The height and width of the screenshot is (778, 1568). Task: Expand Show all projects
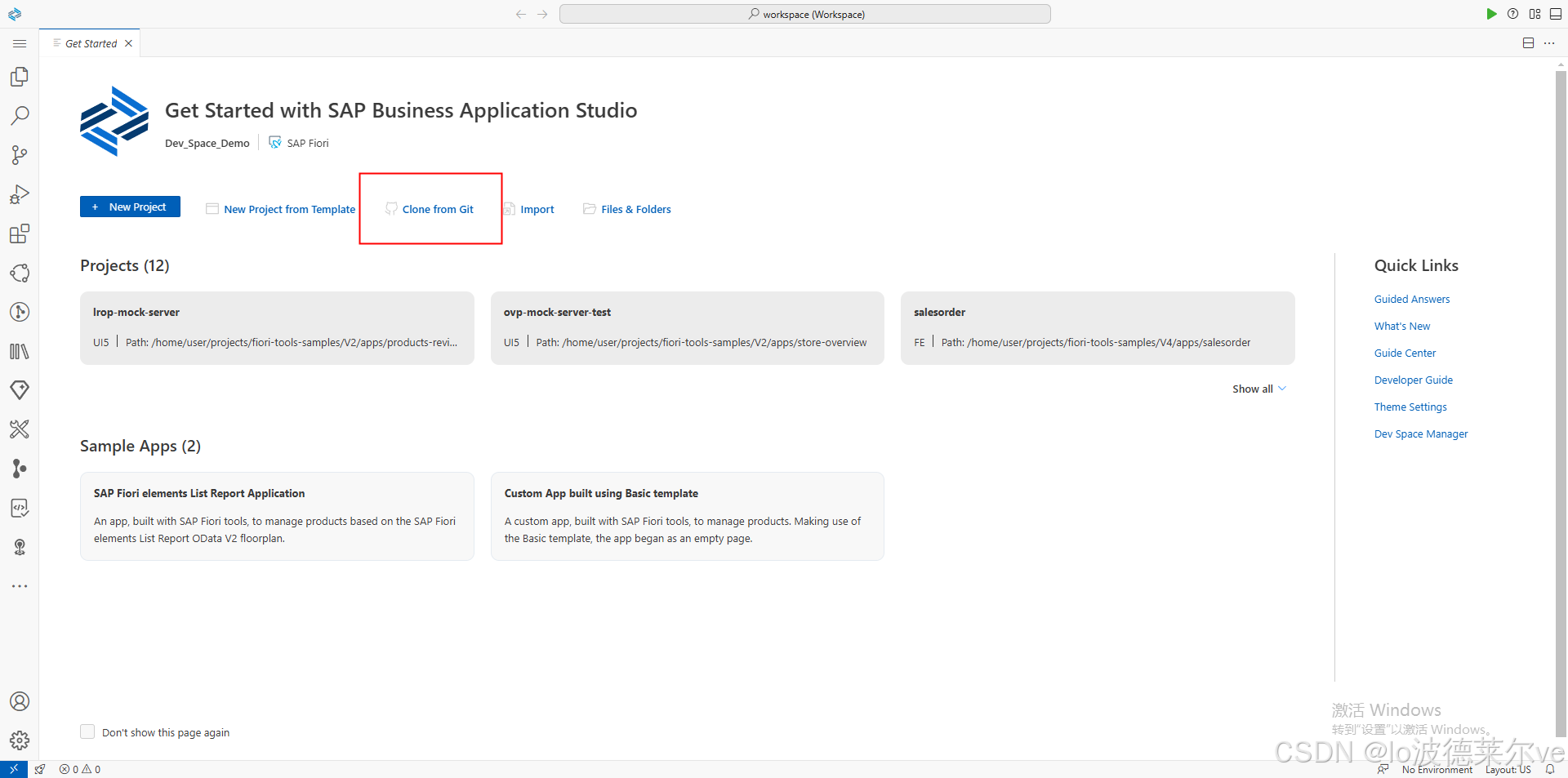(x=1259, y=389)
